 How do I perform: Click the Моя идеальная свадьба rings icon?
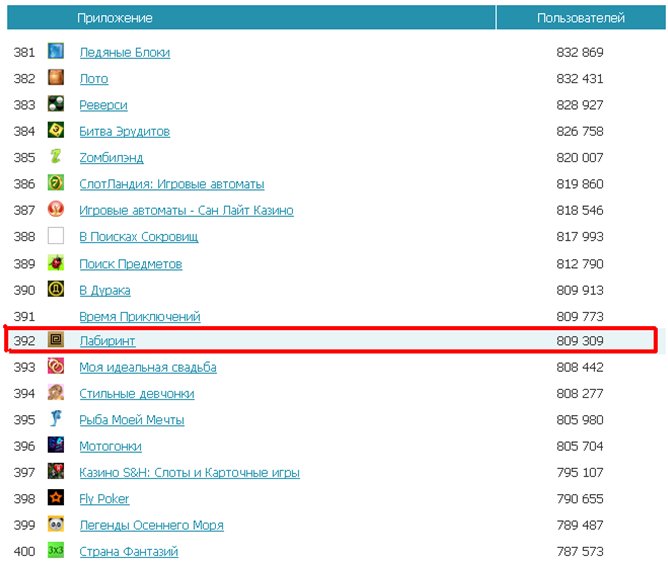[x=56, y=366]
